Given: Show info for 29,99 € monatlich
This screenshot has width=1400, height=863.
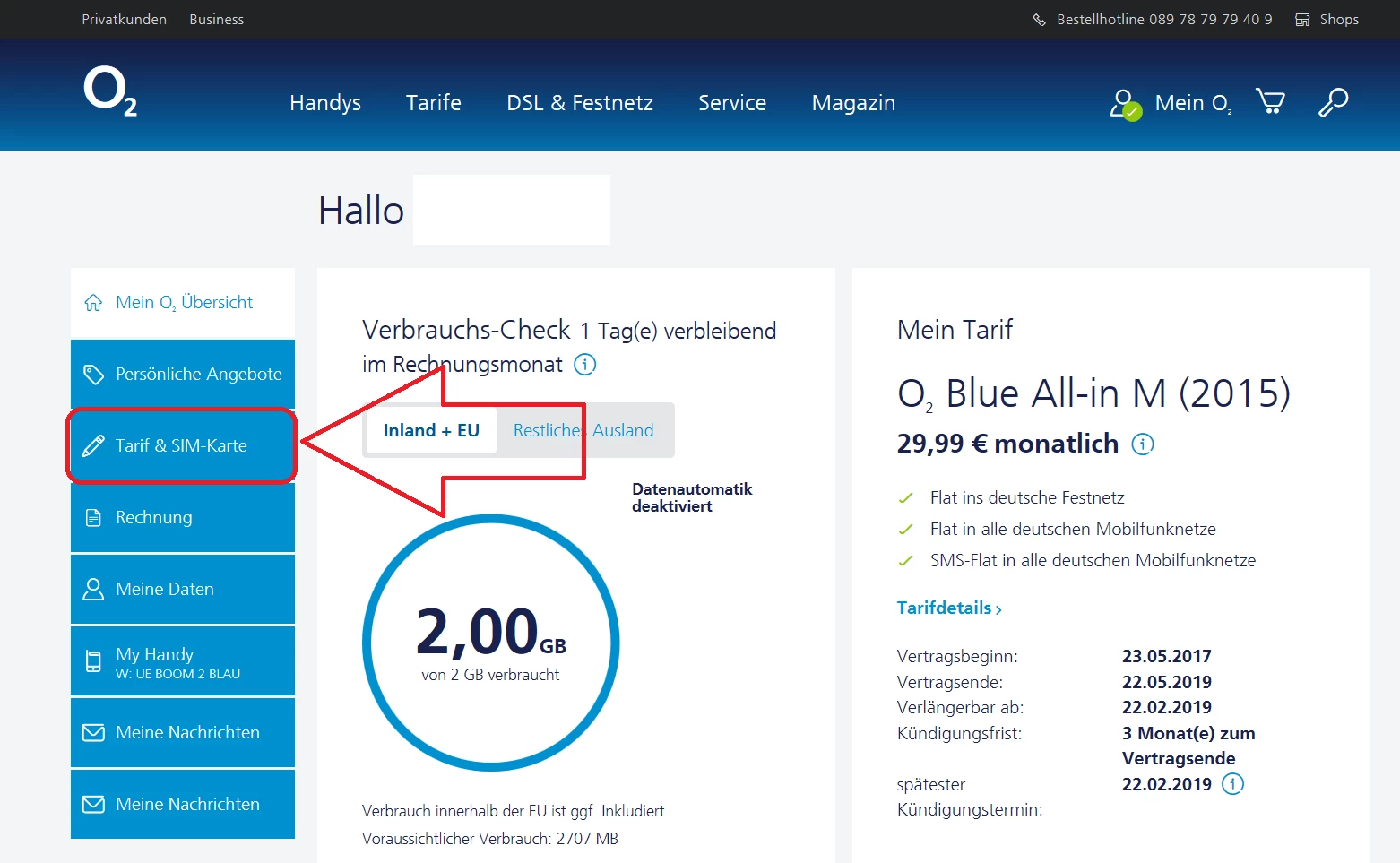Looking at the screenshot, I should [x=1143, y=444].
